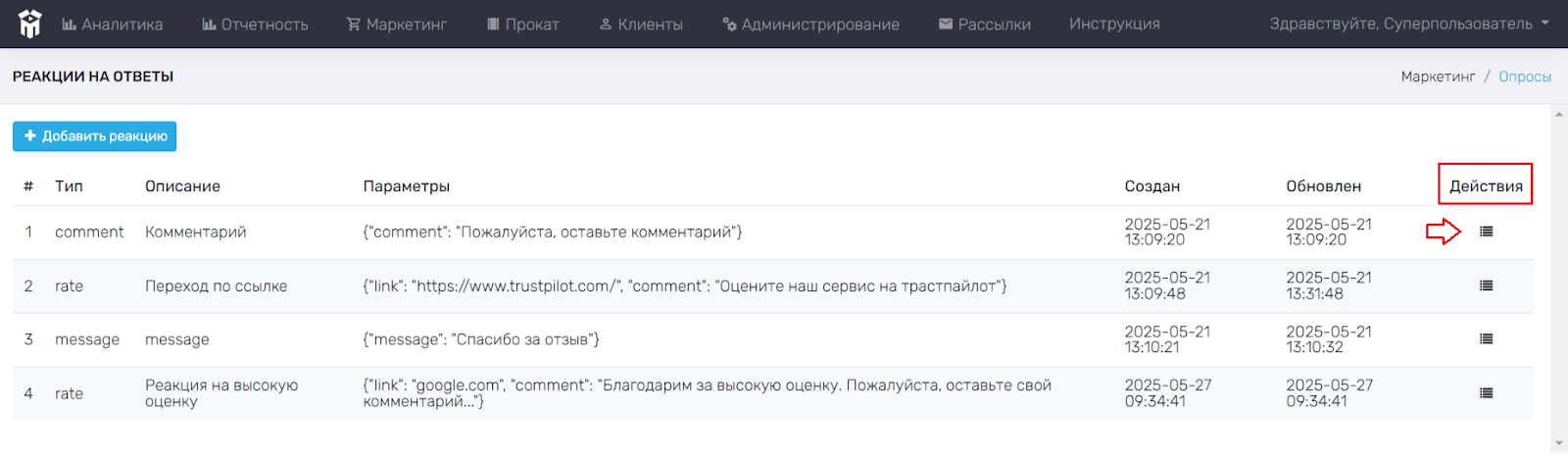Open actions list icon for message row
The width and height of the screenshot is (1568, 463).
click(1487, 338)
